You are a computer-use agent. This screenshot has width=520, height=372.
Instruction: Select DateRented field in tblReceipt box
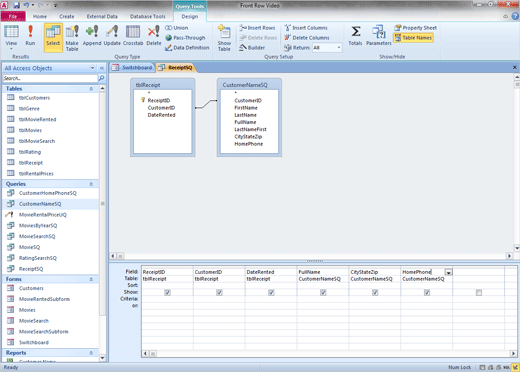click(x=162, y=115)
